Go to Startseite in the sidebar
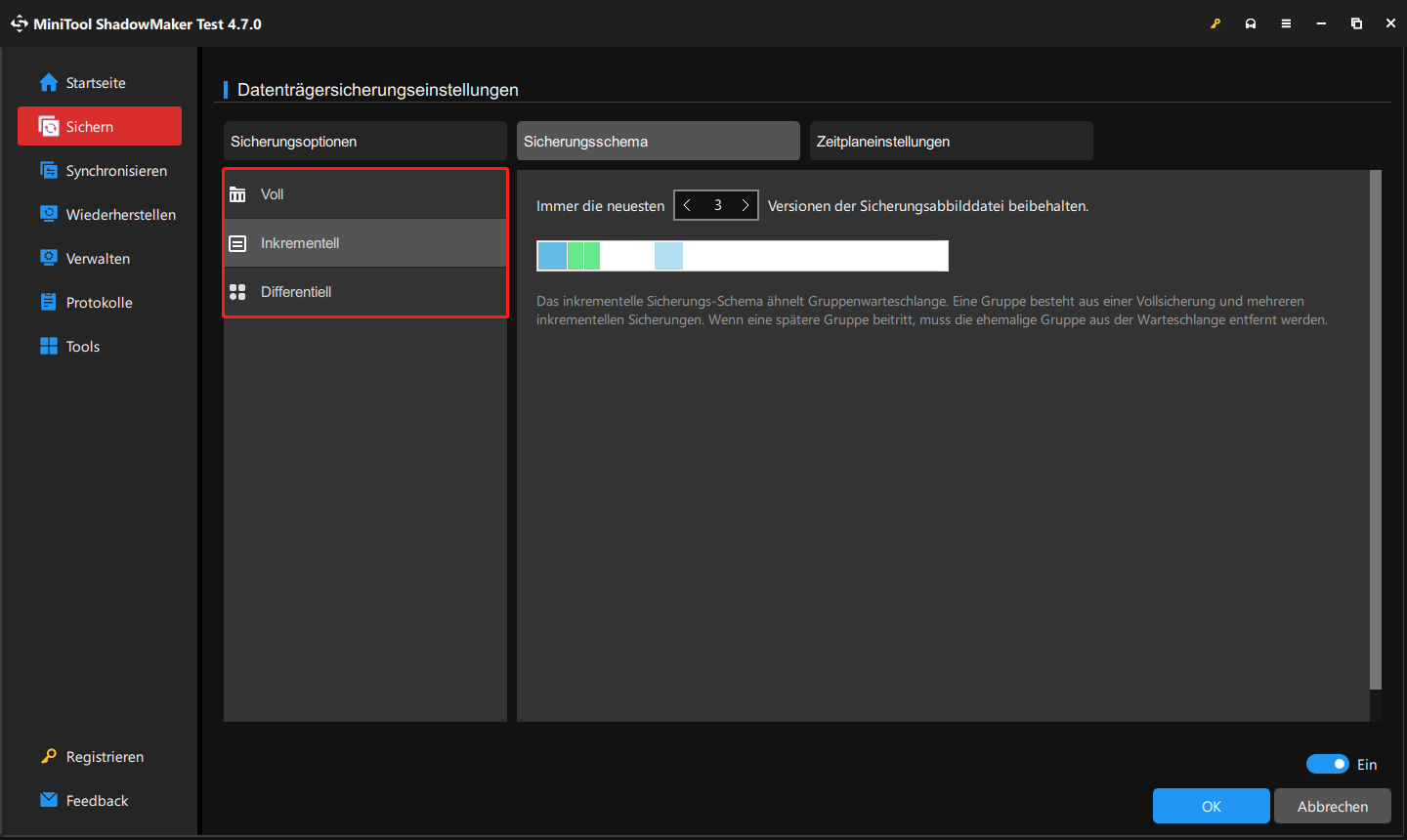The width and height of the screenshot is (1407, 840). pyautogui.click(x=100, y=83)
